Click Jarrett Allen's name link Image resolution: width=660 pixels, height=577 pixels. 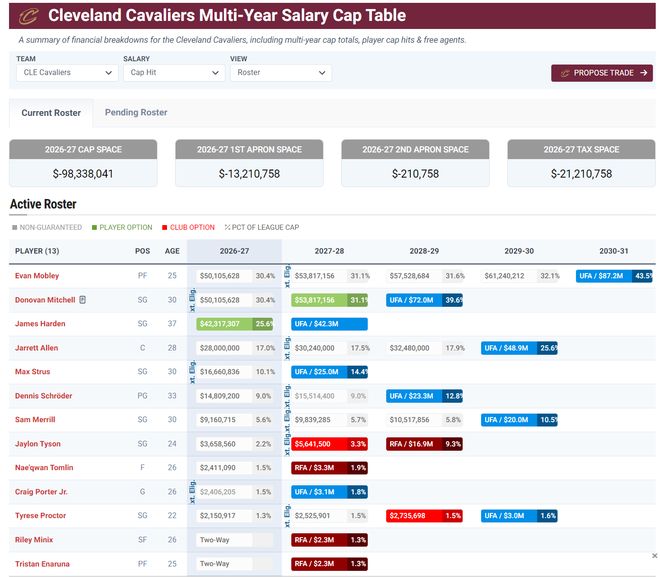pos(37,348)
